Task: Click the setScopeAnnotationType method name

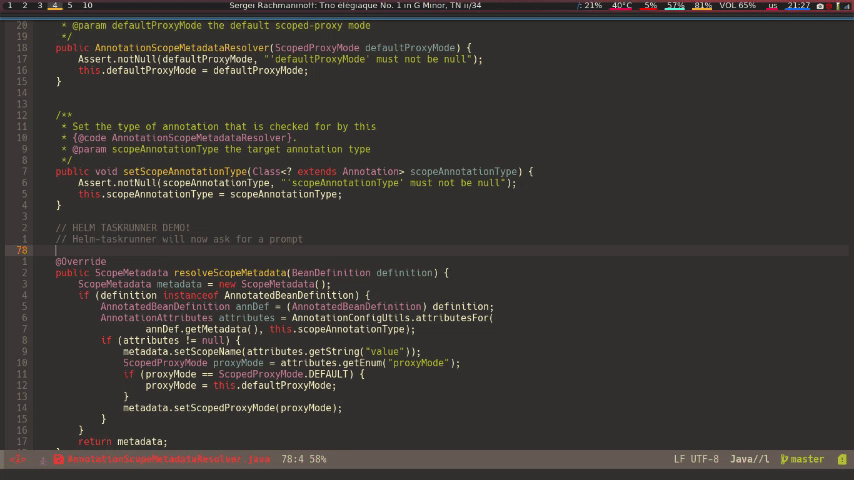Action: click(x=185, y=172)
